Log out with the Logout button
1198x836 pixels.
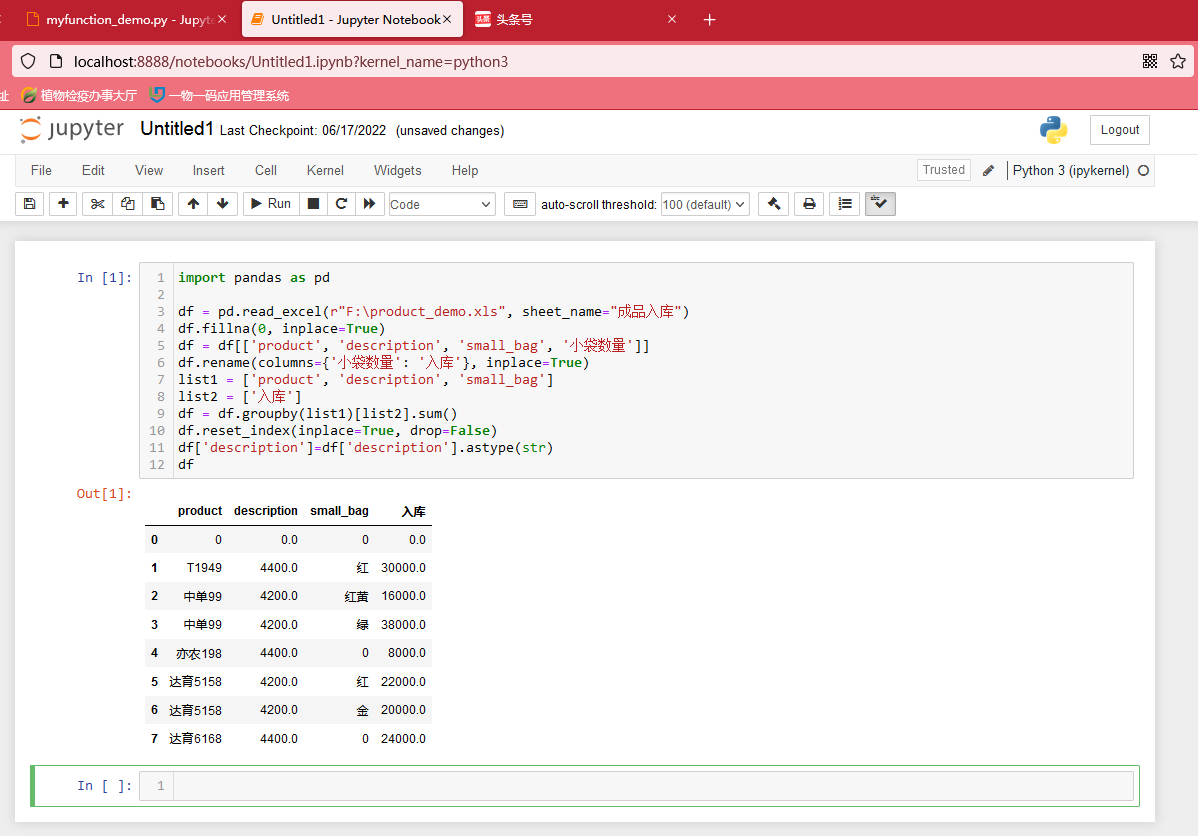tap(1119, 130)
